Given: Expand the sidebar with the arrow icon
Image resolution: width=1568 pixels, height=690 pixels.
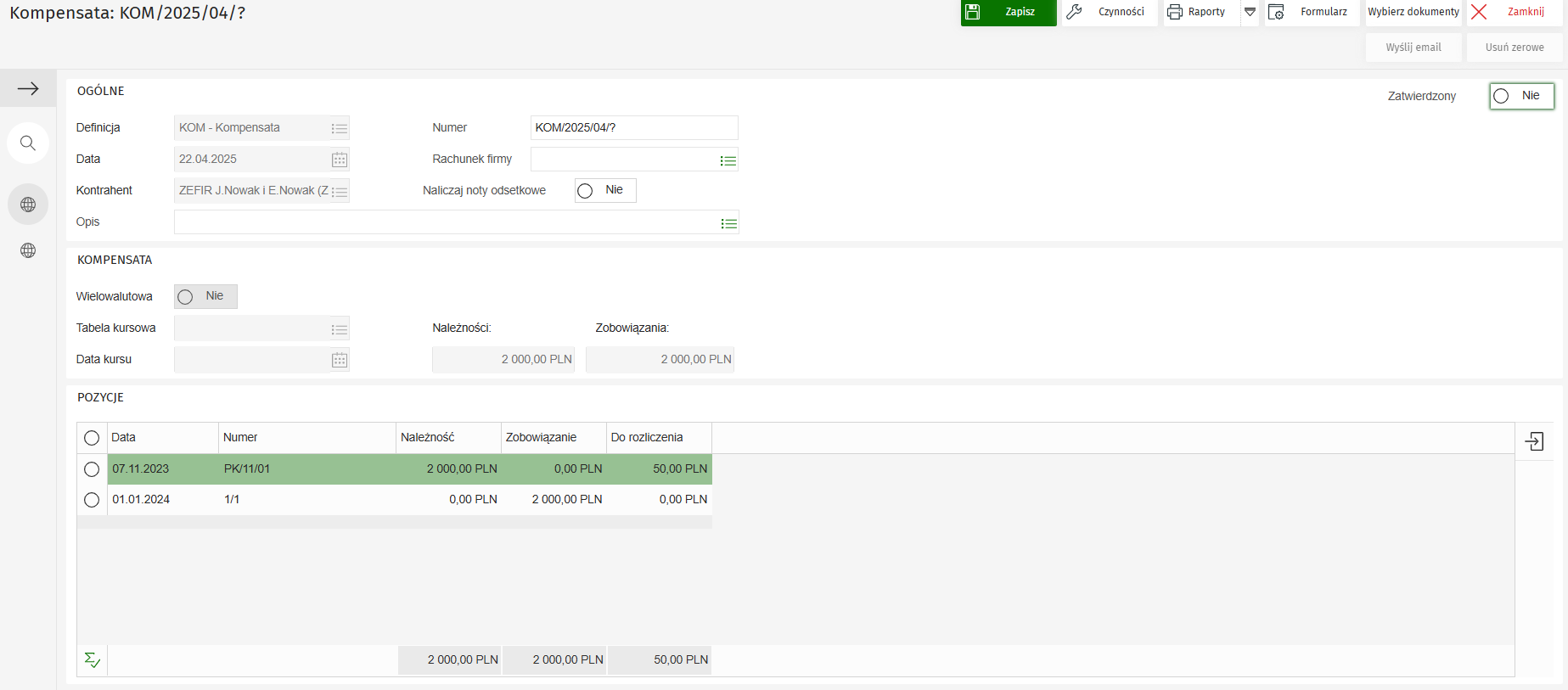Looking at the screenshot, I should tap(28, 88).
